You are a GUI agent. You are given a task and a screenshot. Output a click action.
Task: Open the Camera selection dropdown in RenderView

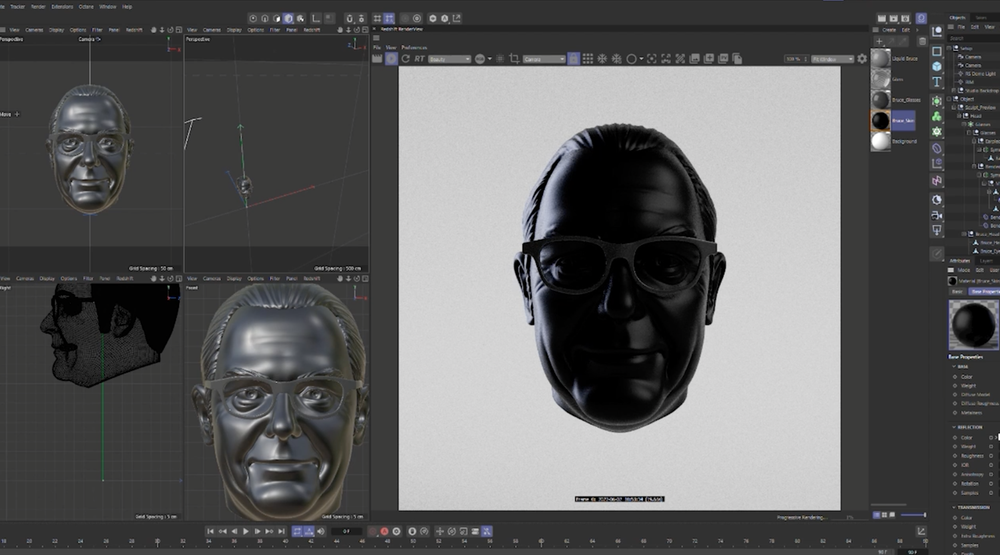(544, 59)
